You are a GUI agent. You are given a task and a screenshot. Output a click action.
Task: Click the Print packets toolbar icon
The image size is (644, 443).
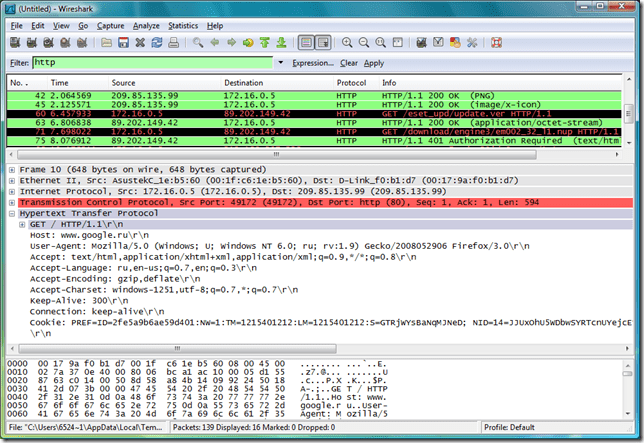click(174, 42)
